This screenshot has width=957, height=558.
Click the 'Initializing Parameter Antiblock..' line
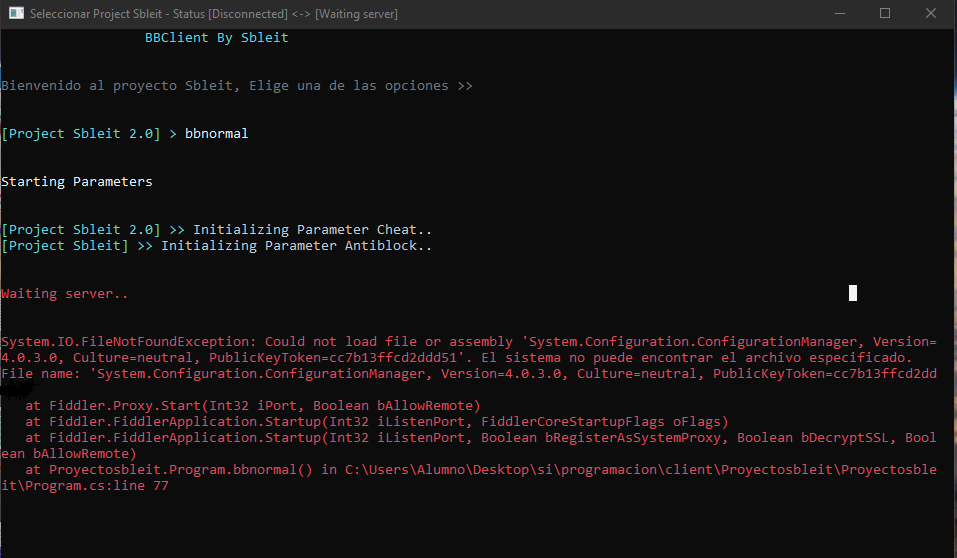click(296, 246)
